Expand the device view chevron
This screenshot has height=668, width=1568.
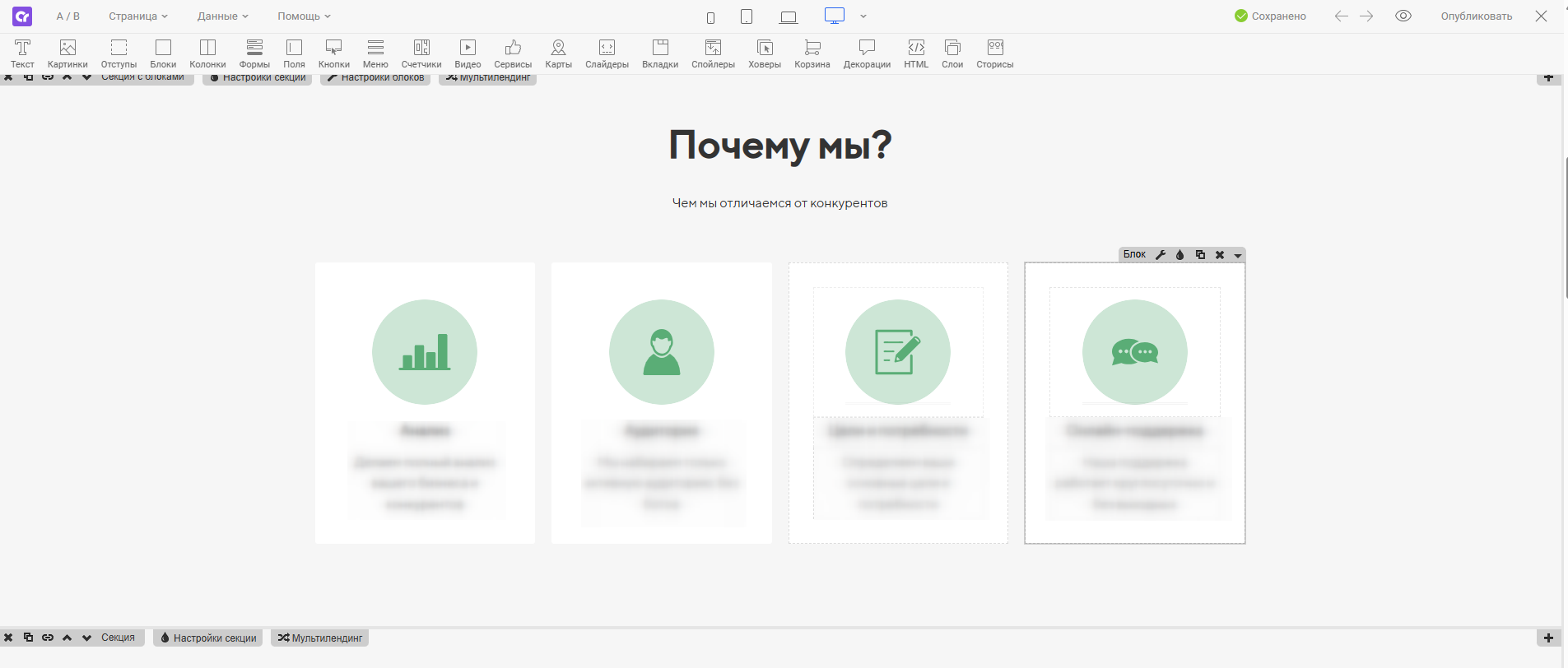(863, 16)
